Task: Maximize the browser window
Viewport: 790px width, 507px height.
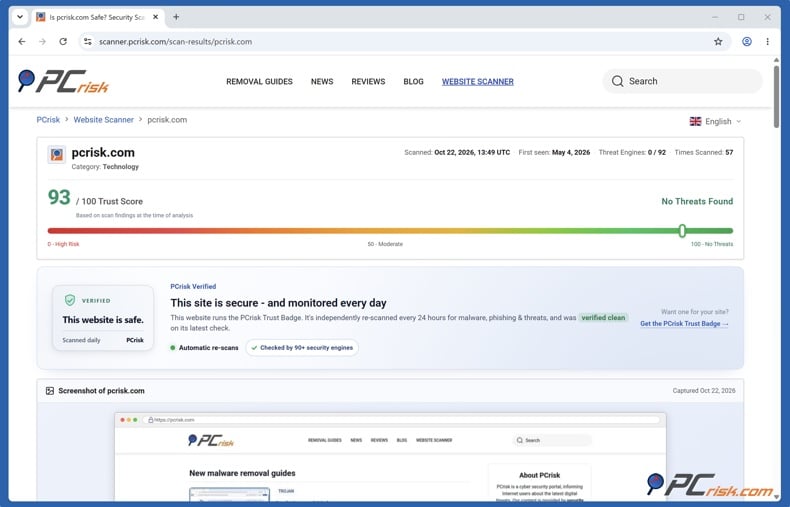Action: pyautogui.click(x=741, y=17)
